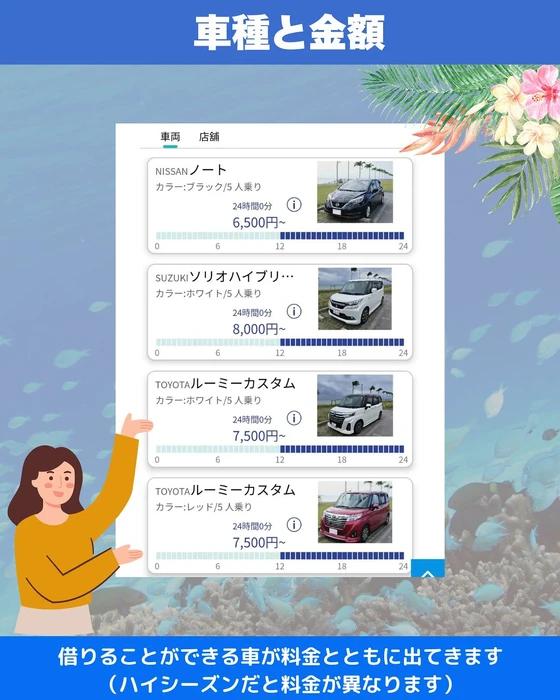Image resolution: width=560 pixels, height=700 pixels.
Task: Click the NISSAN ノート availability timeline bar
Action: 280,236
